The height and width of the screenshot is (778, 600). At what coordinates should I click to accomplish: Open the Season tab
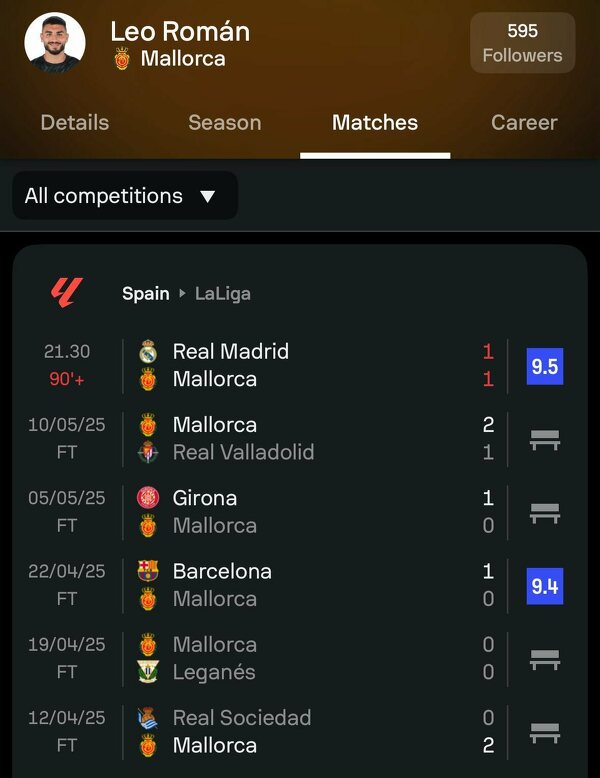coord(224,123)
